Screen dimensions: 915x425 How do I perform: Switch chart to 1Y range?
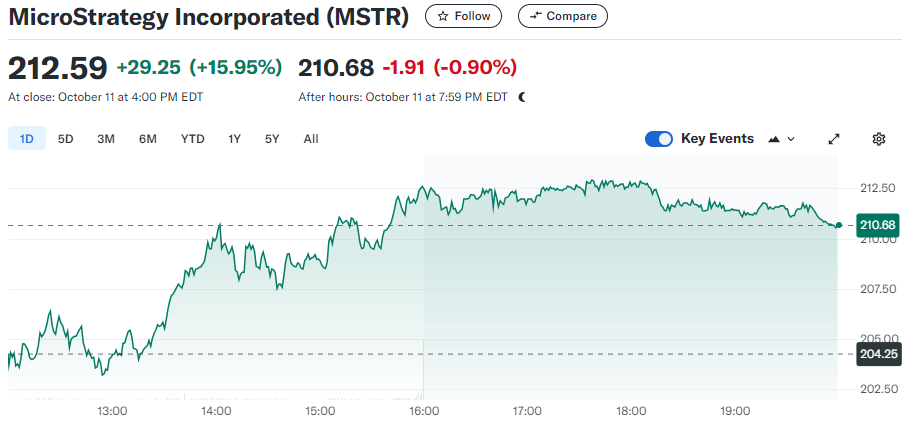[234, 139]
